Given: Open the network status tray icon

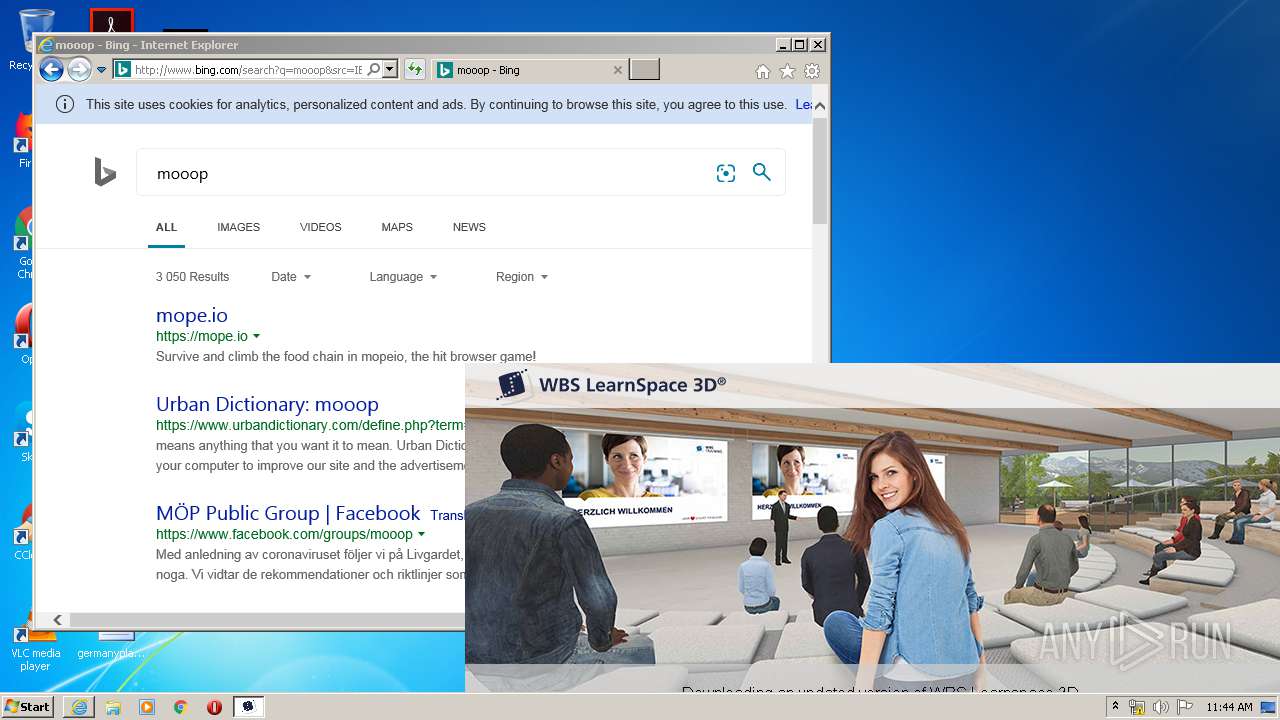Looking at the screenshot, I should pyautogui.click(x=1137, y=707).
